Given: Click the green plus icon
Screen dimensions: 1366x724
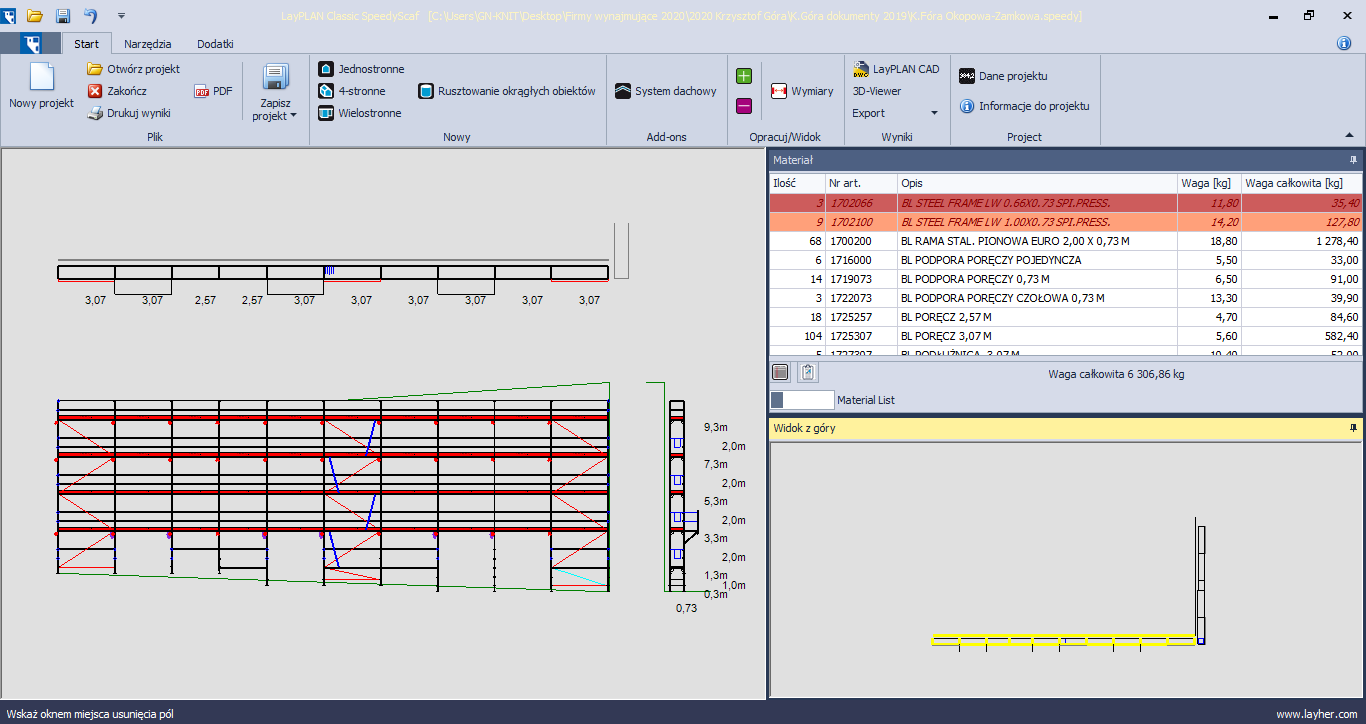Looking at the screenshot, I should tap(744, 76).
